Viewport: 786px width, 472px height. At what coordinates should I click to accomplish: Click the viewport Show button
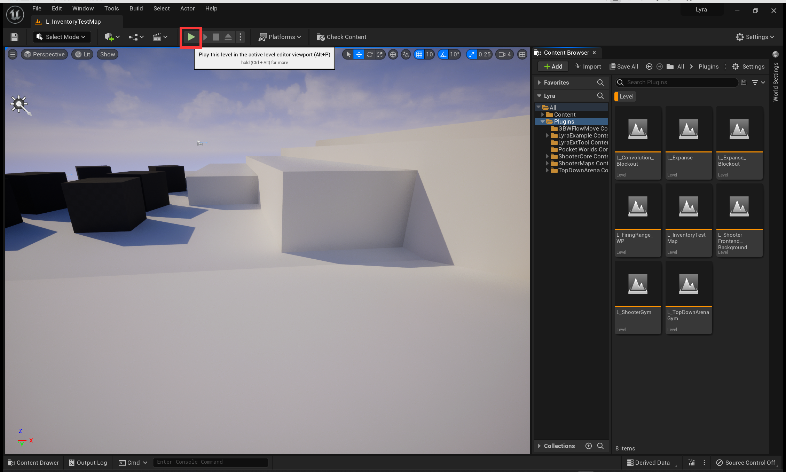click(108, 54)
